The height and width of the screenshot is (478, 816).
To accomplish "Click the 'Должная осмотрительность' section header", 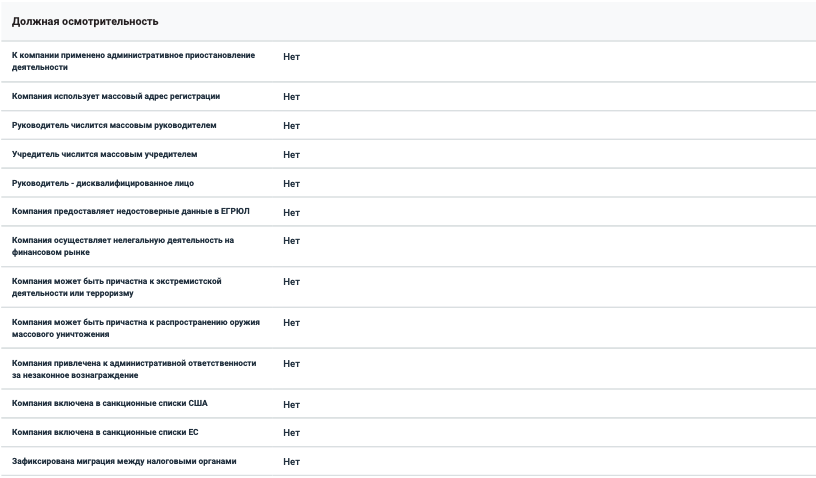I will 85,21.
